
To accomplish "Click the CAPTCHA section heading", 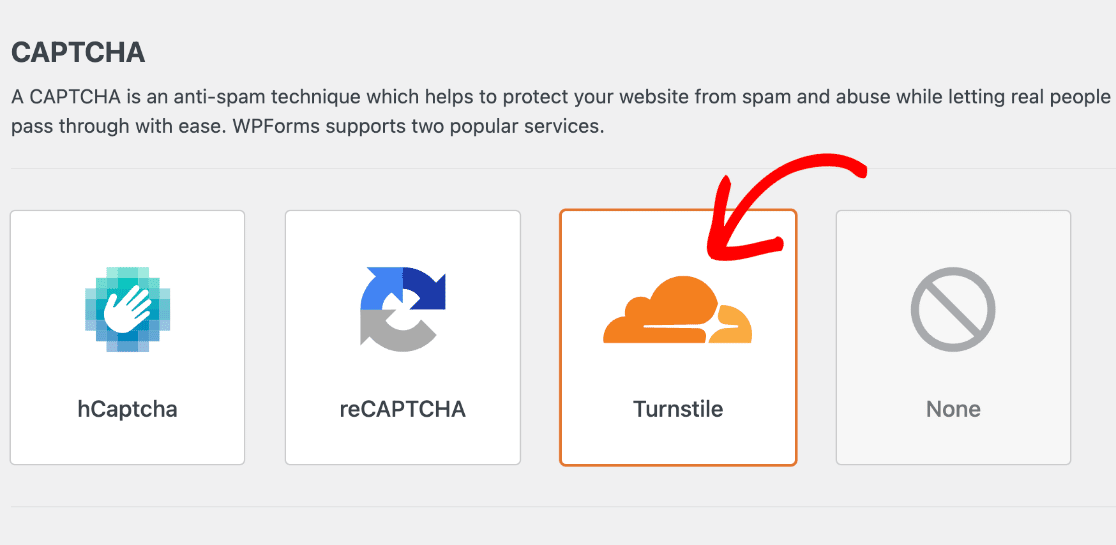I will coord(78,53).
